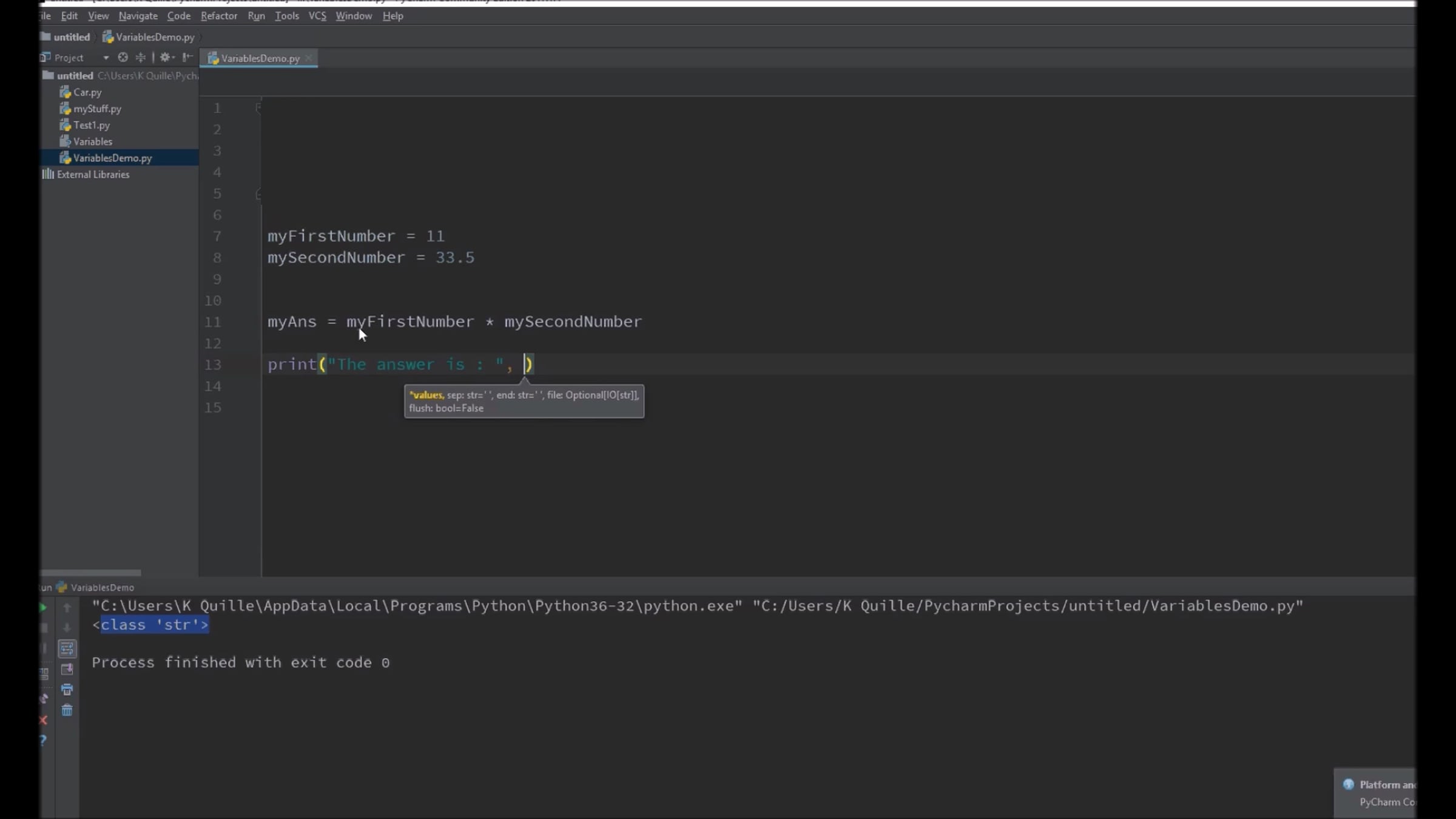Click the Print console output icon
Screen dimensions: 1456x819
pyautogui.click(x=67, y=690)
